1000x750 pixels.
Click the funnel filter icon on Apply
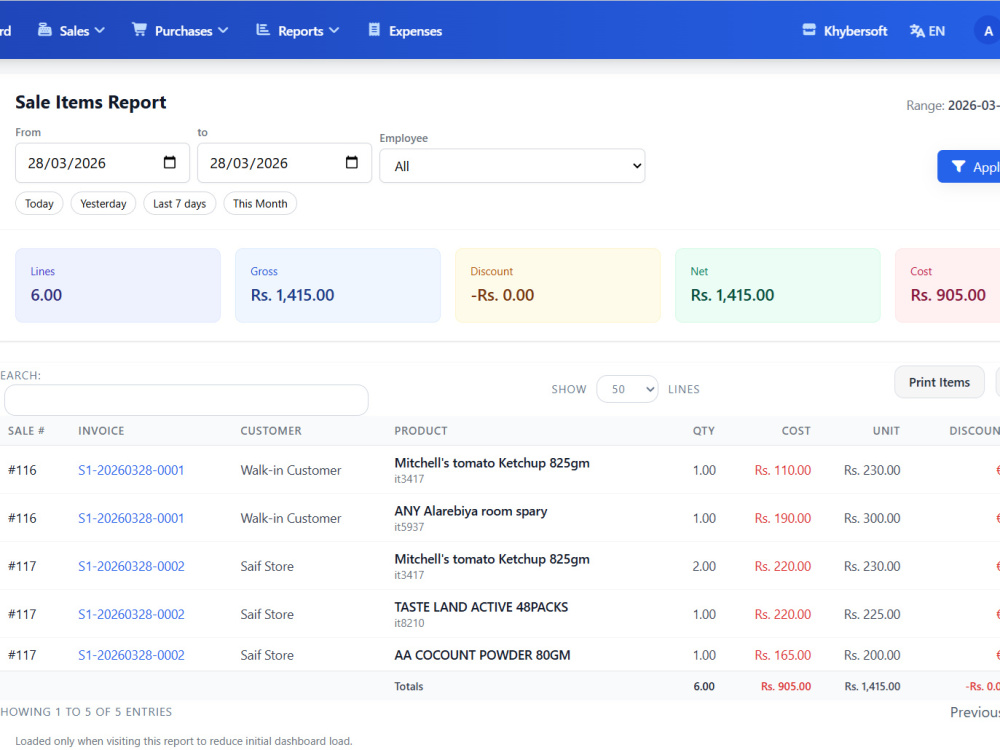click(959, 166)
